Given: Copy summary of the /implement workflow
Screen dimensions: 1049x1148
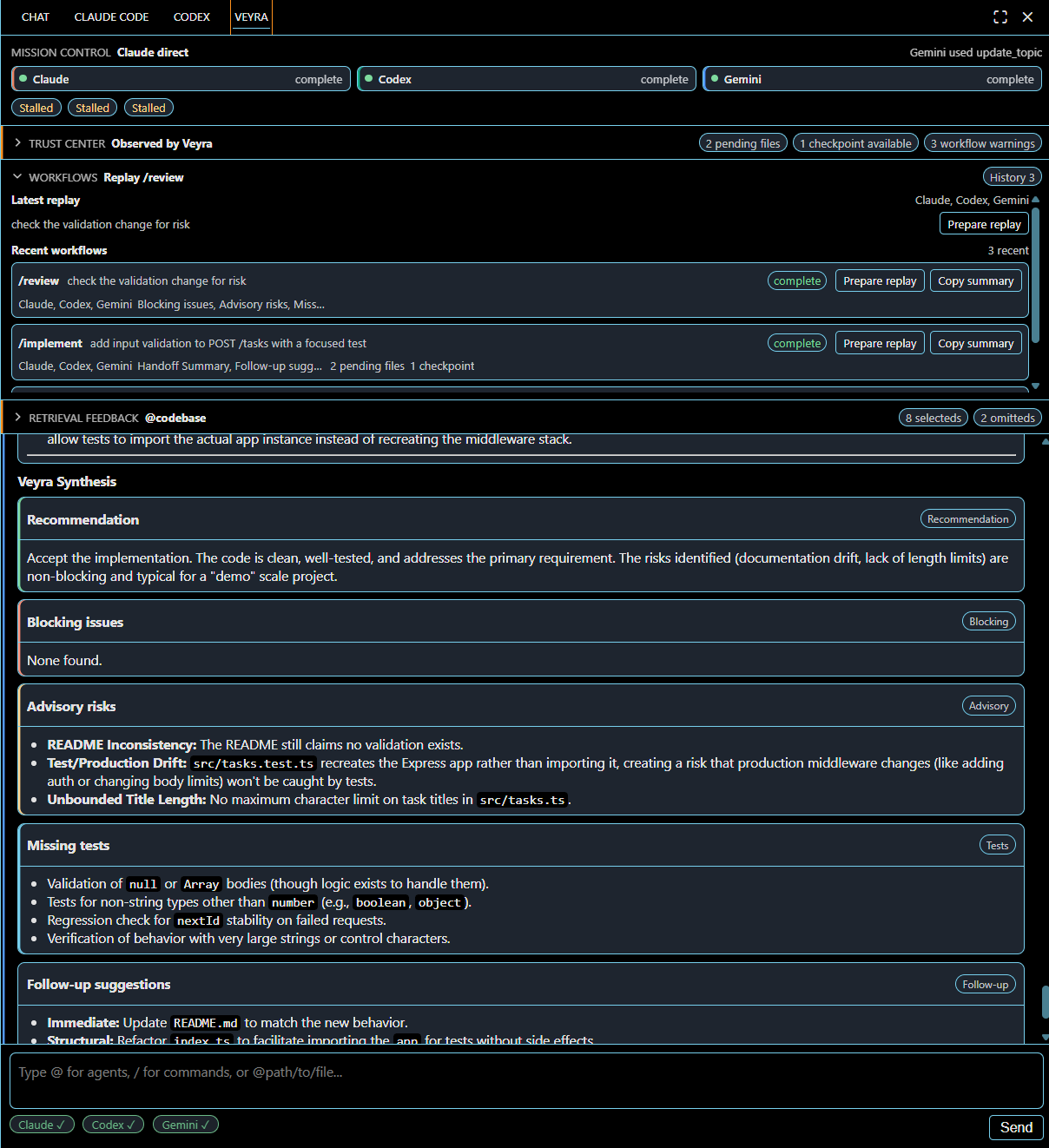Looking at the screenshot, I should pyautogui.click(x=975, y=343).
